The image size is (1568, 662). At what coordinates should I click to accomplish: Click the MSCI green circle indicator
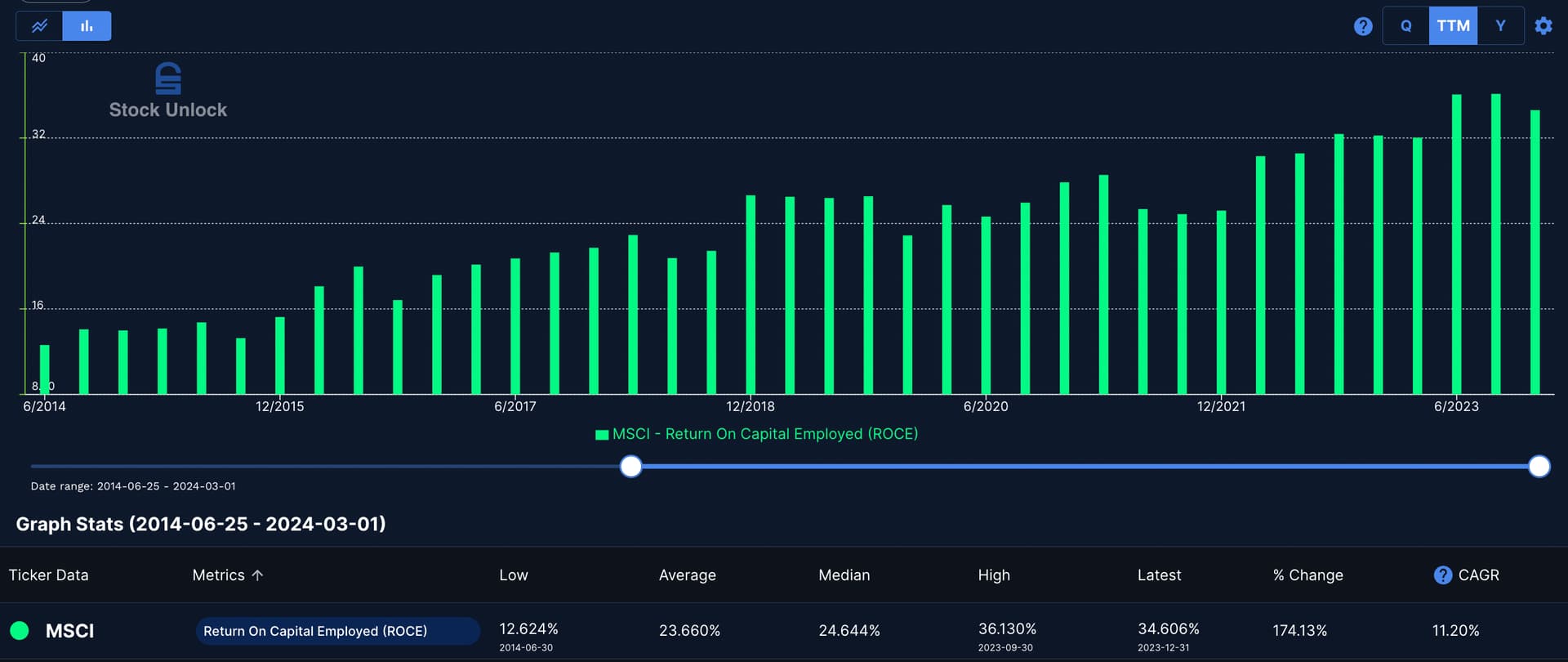tap(20, 631)
